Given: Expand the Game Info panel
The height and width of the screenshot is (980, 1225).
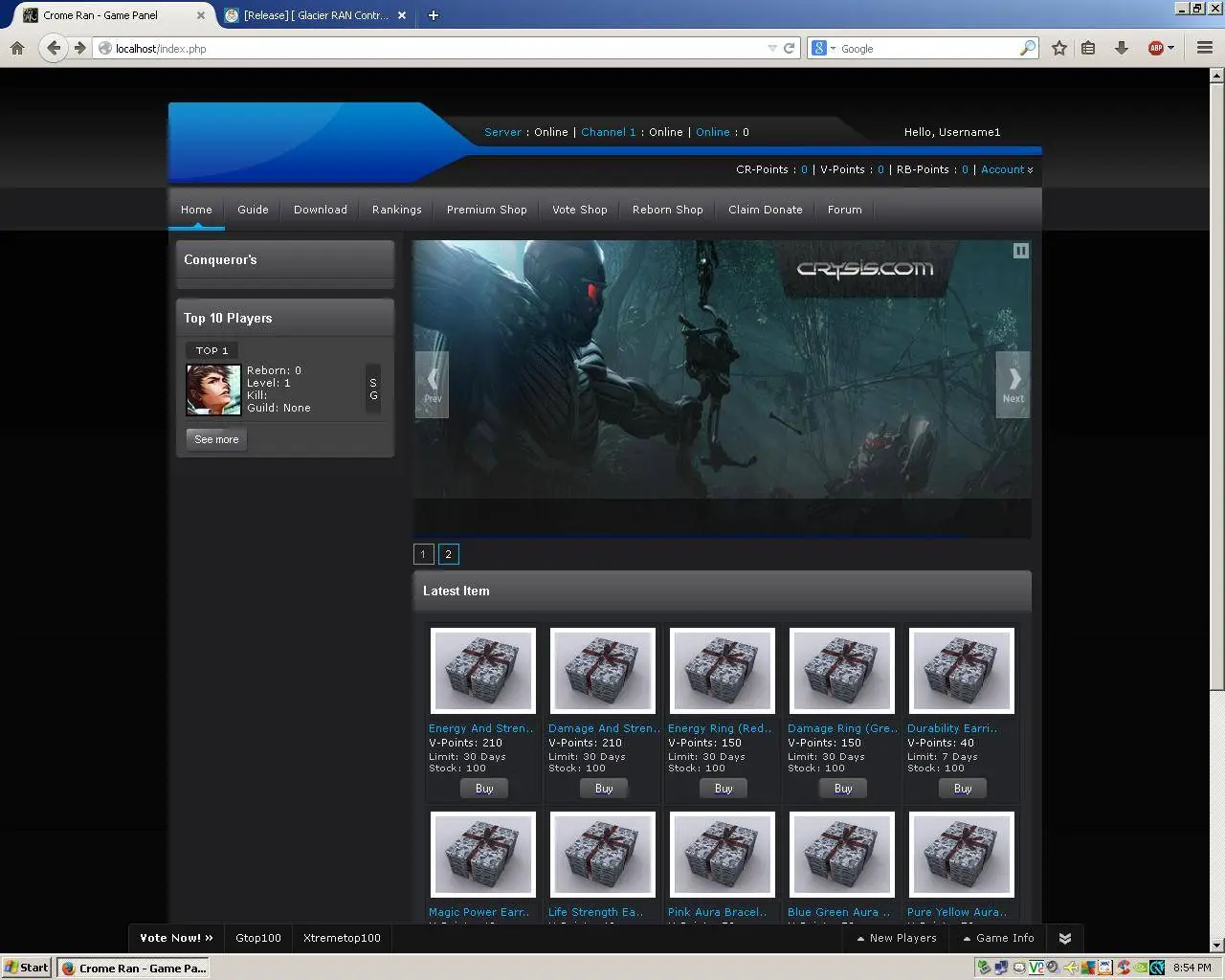Looking at the screenshot, I should tap(998, 938).
